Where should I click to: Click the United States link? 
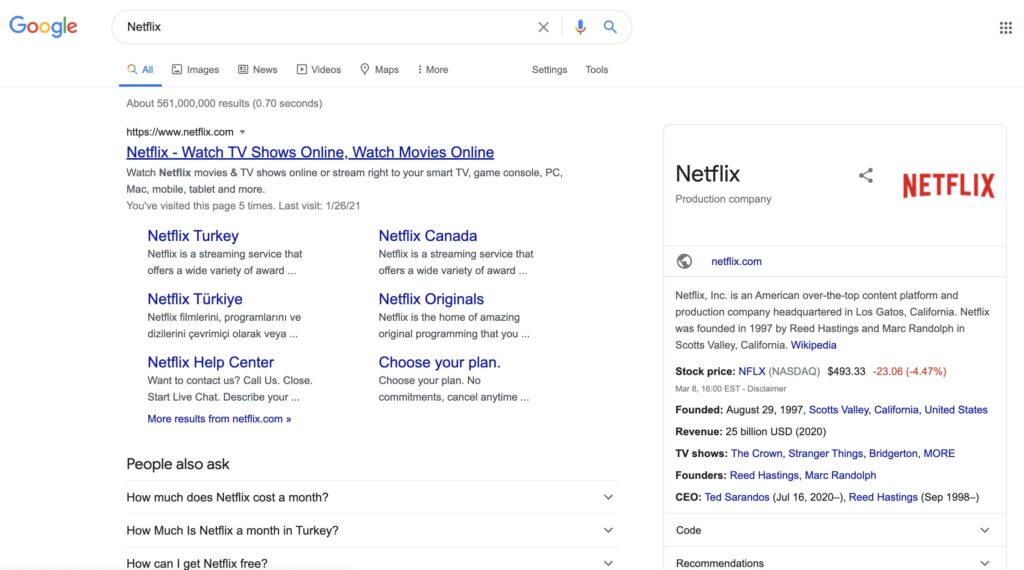pyautogui.click(x=955, y=410)
